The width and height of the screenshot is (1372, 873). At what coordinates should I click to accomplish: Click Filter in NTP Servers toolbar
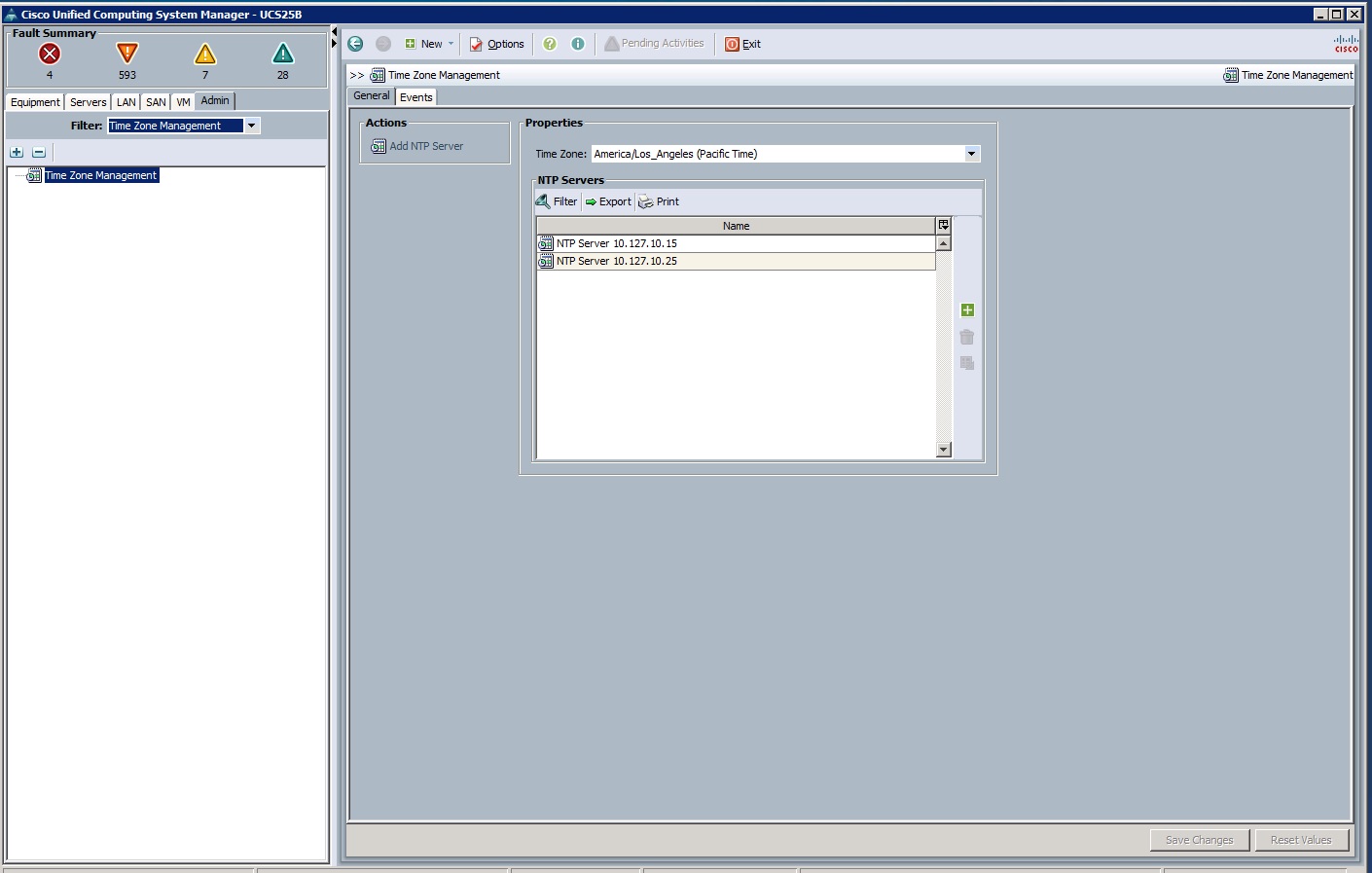(557, 201)
